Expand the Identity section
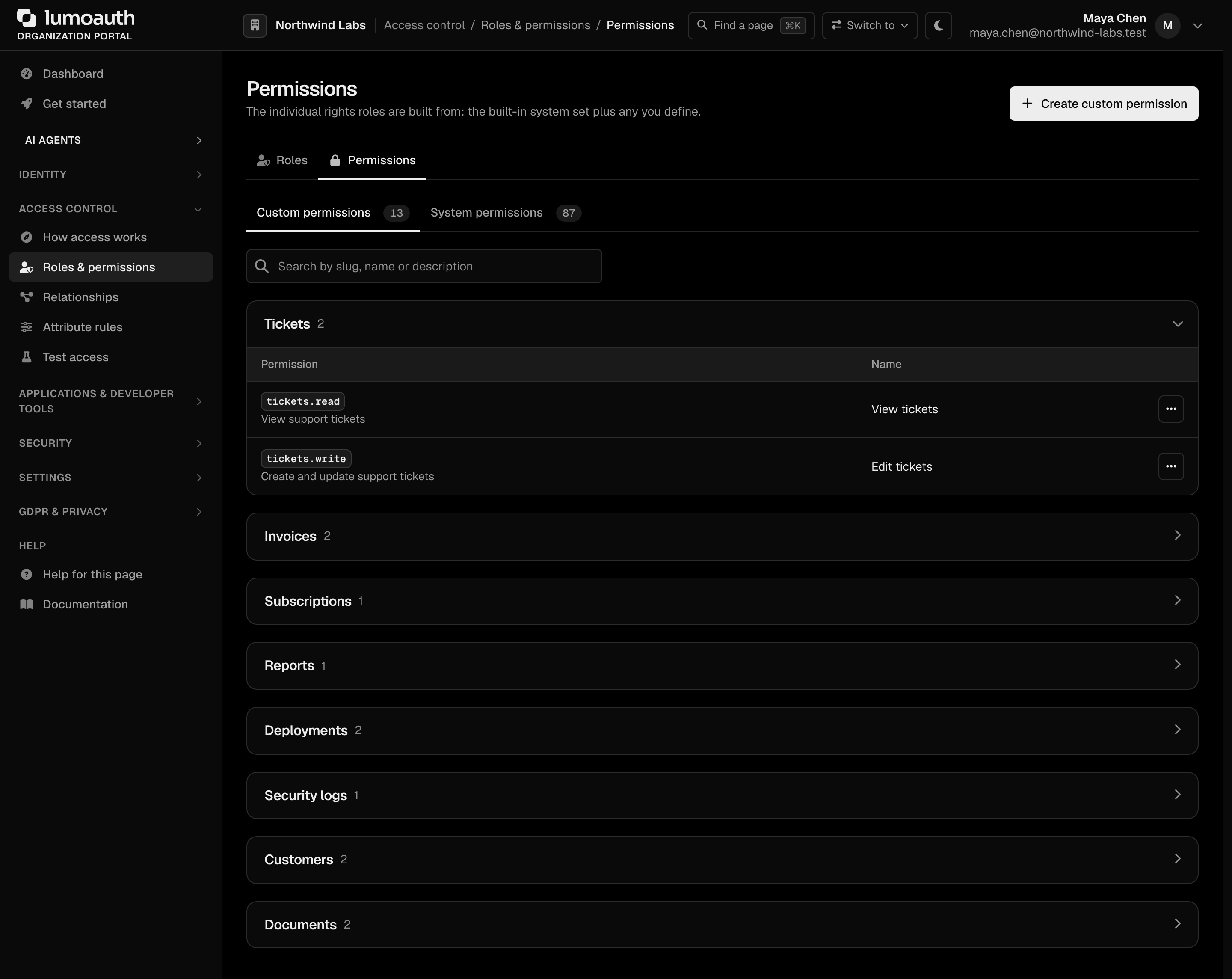The image size is (1232, 979). pos(111,174)
